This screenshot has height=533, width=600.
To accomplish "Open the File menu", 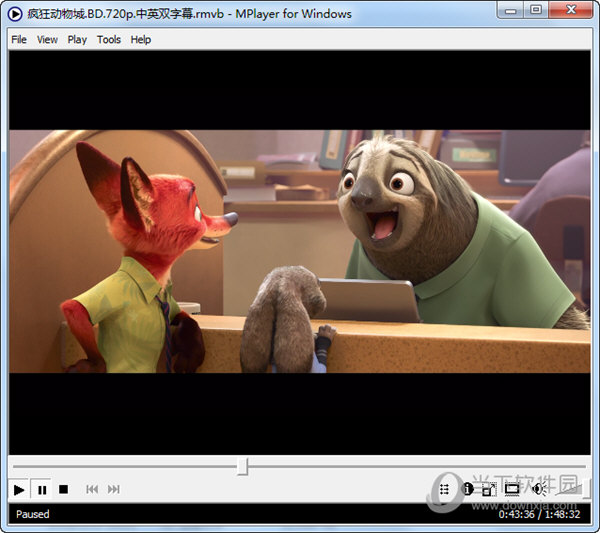I will point(19,40).
